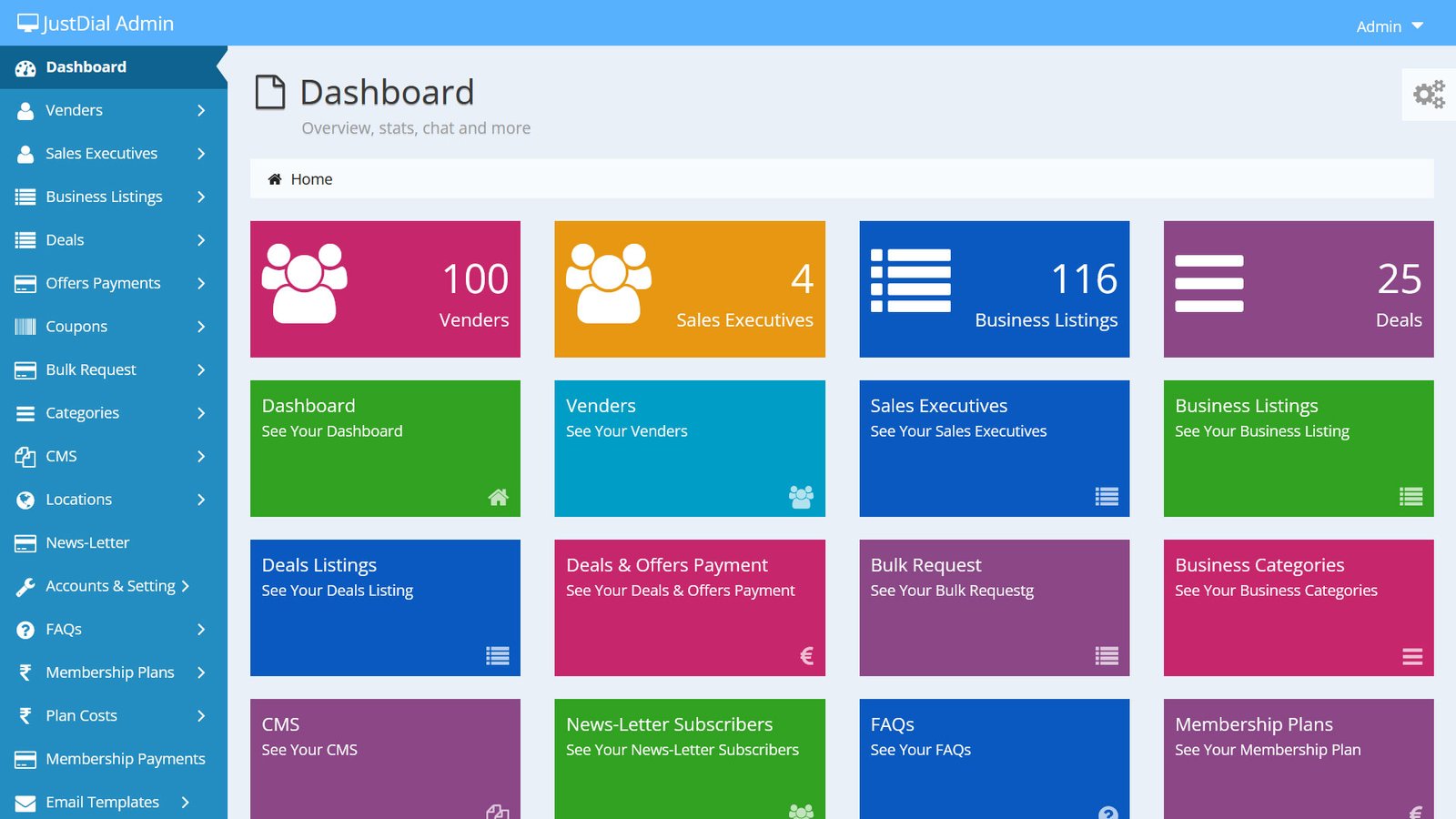Open the 4 Sales Executives stat card

coord(690,288)
